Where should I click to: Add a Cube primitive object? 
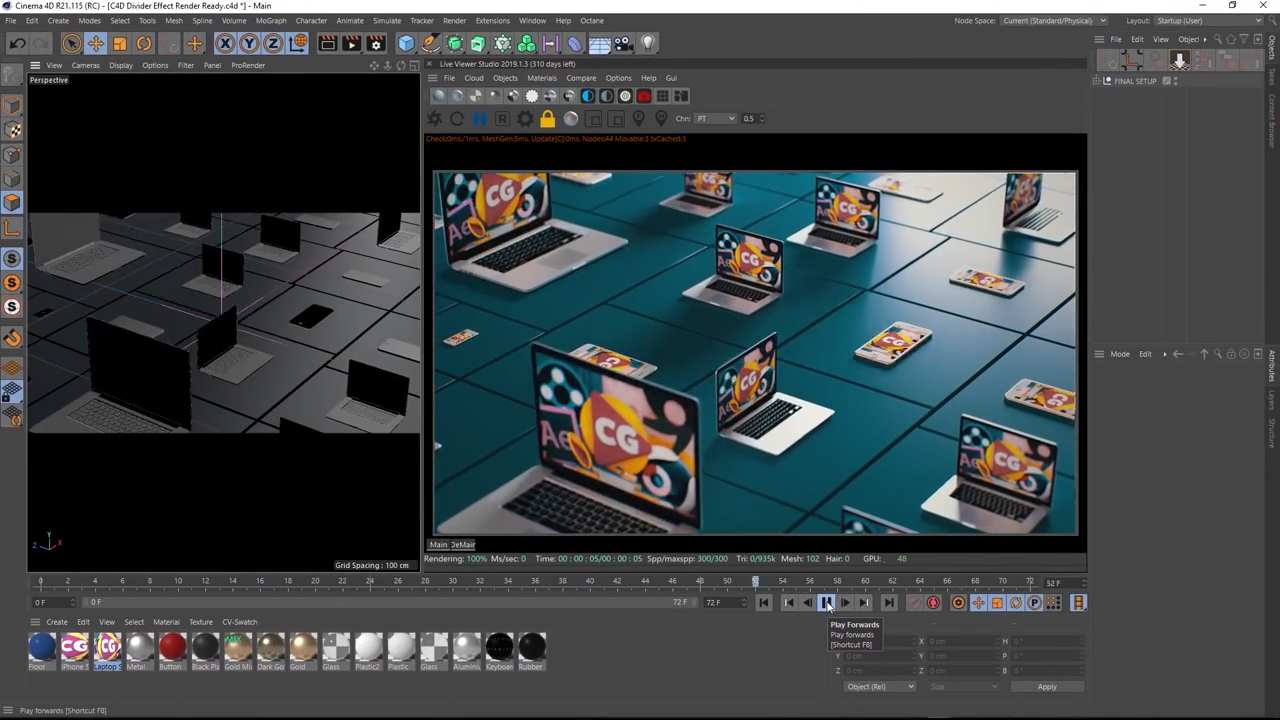click(x=406, y=43)
